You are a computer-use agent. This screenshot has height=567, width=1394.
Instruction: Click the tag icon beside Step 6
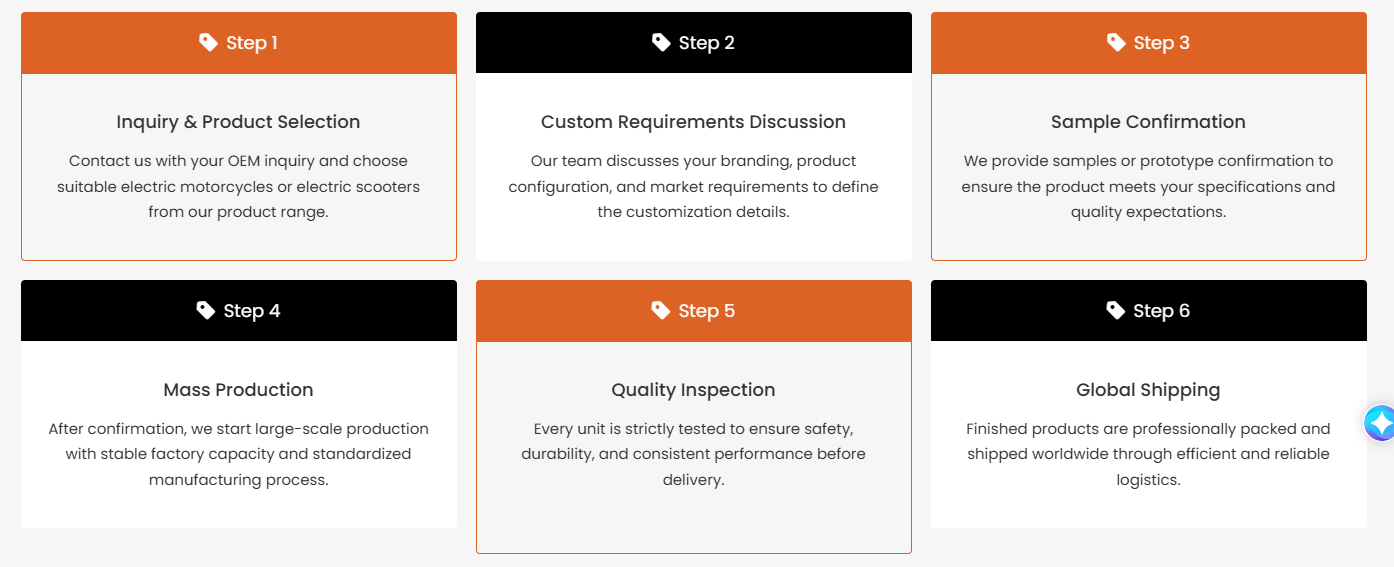[1116, 310]
